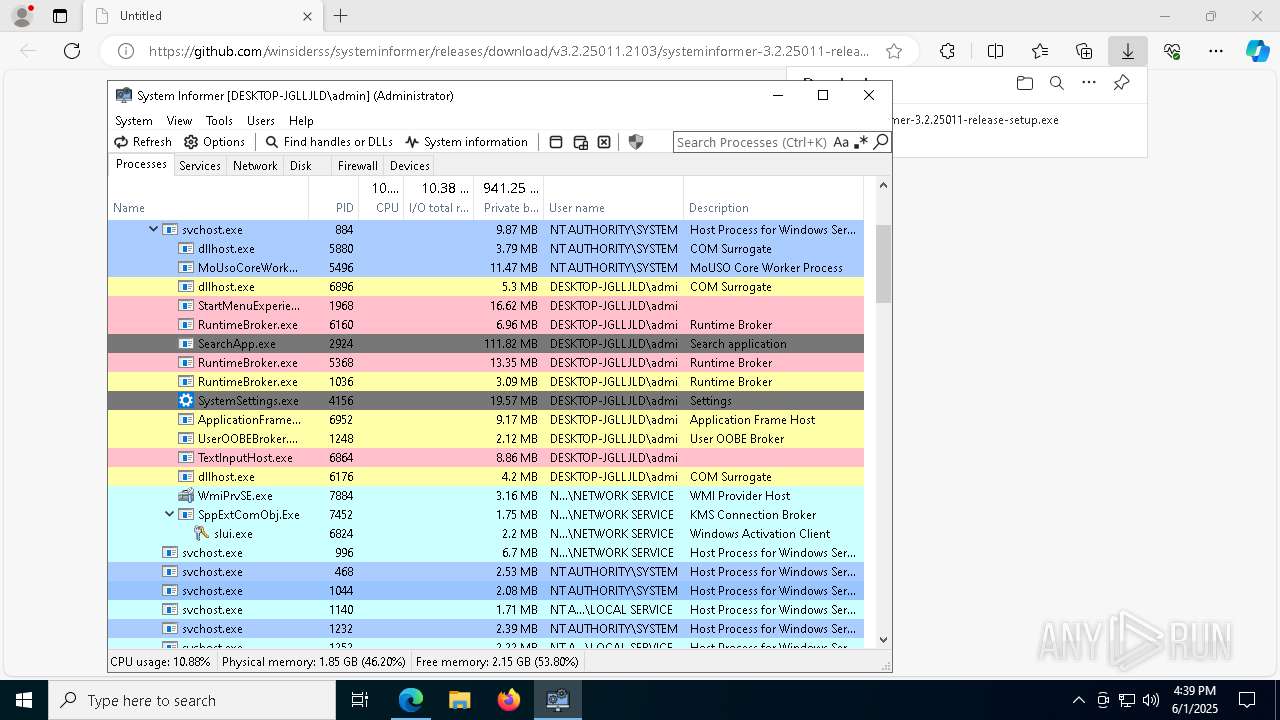Sort by the Name column header
This screenshot has width=1280, height=720.
(x=208, y=208)
